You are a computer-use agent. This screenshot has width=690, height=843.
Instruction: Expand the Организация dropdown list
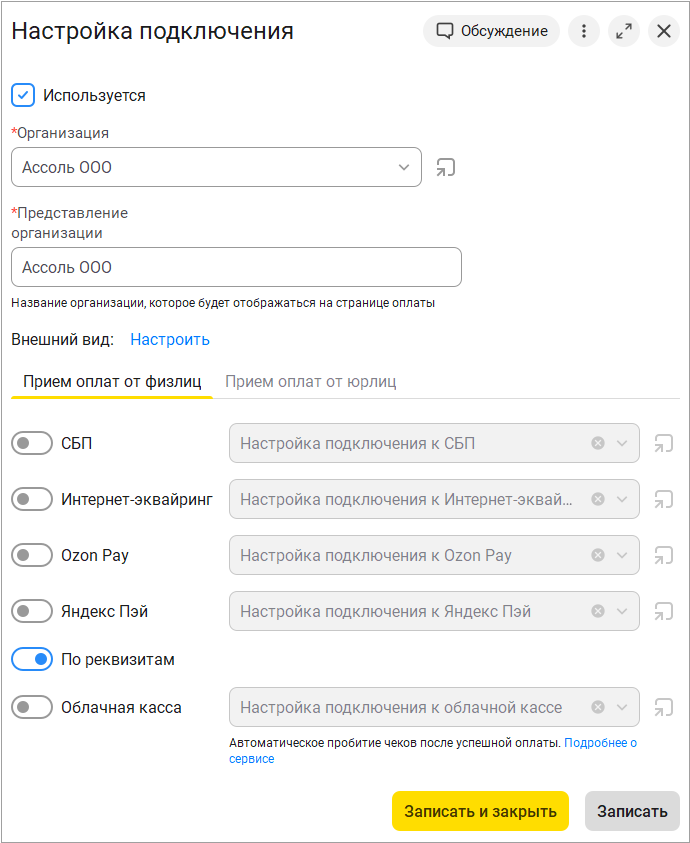(x=404, y=167)
